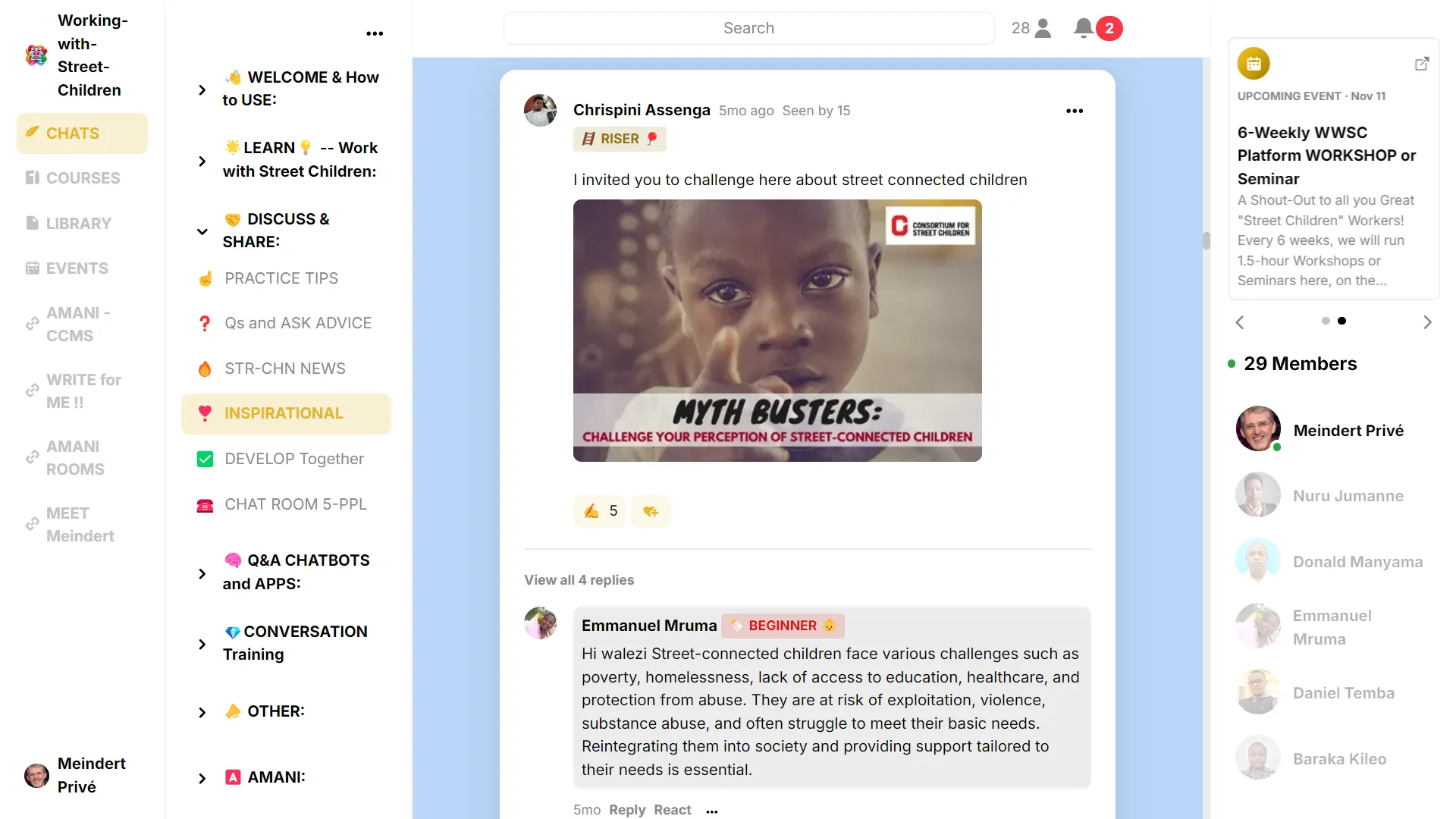Open the COURSES sidebar tab
Image resolution: width=1456 pixels, height=819 pixels.
82,177
